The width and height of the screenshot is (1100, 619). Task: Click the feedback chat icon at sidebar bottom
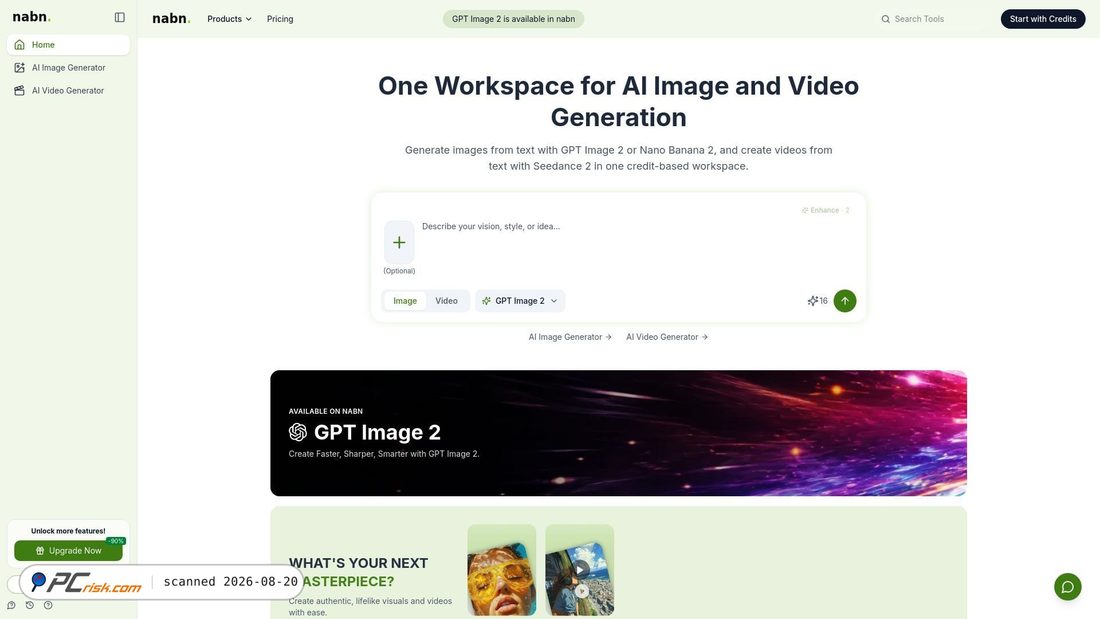pos(11,605)
